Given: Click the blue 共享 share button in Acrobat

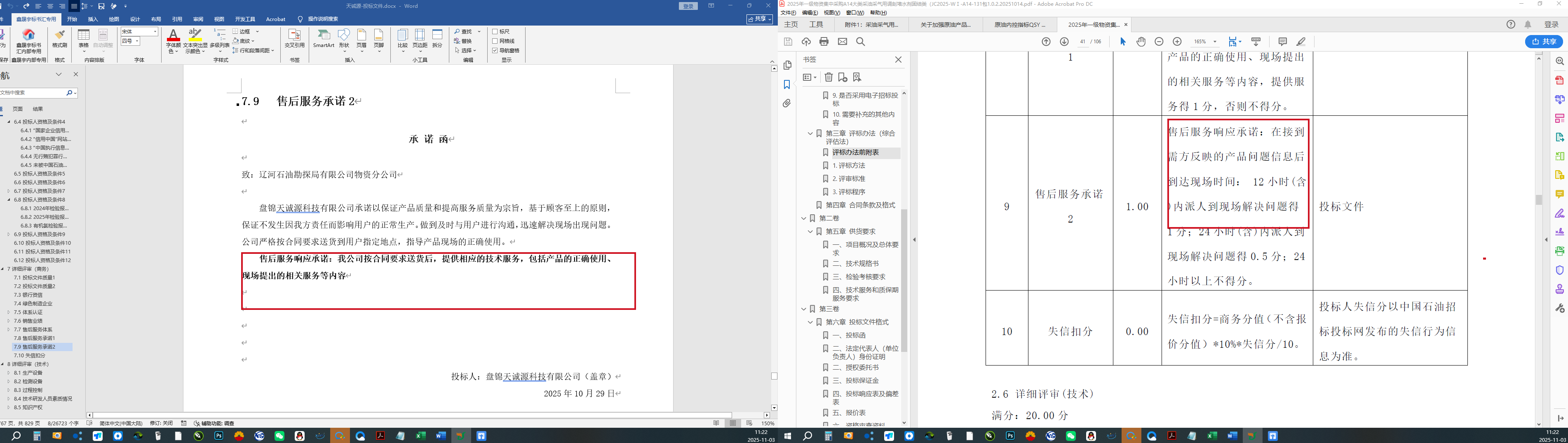Looking at the screenshot, I should click(1544, 41).
